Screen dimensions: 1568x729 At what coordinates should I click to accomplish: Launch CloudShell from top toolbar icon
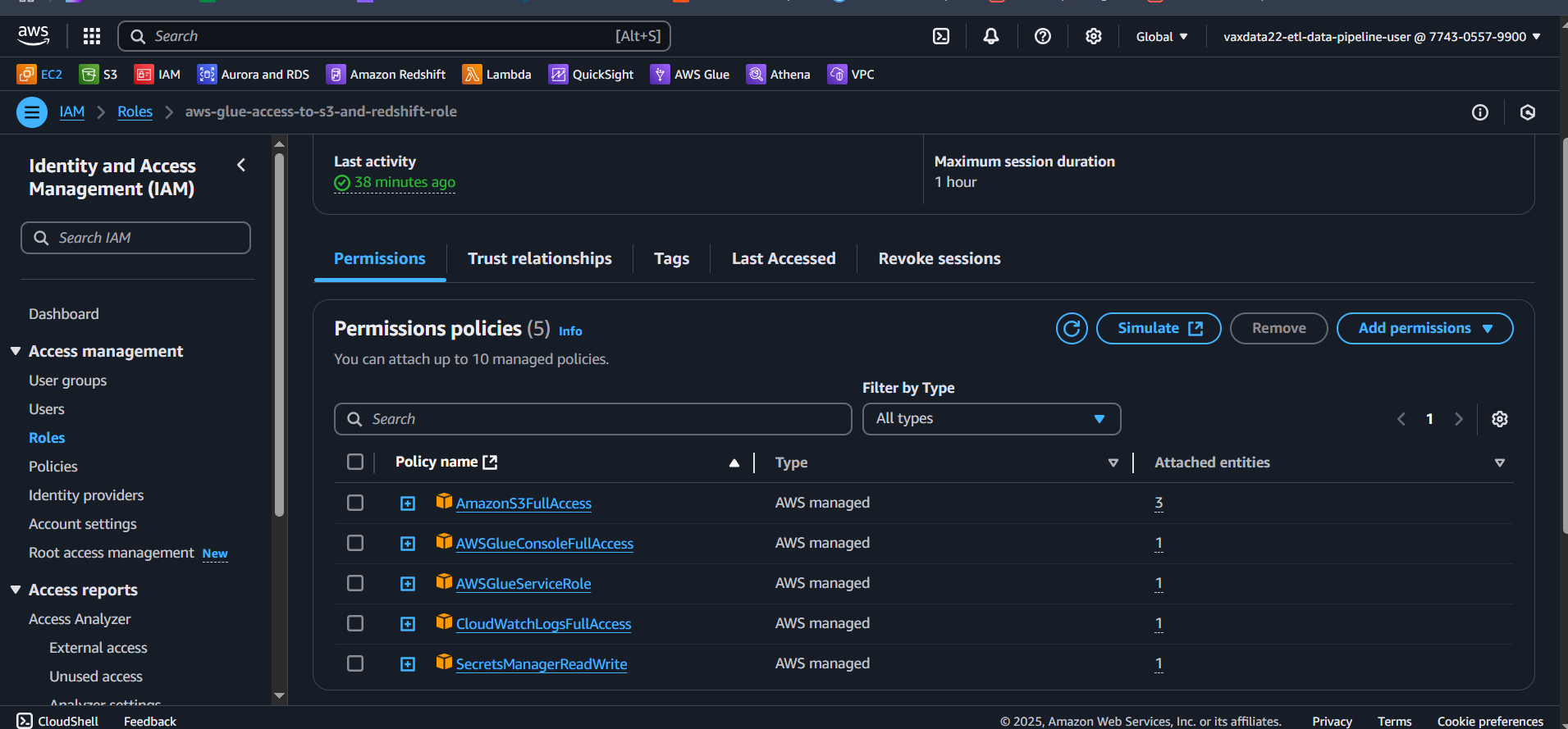[941, 36]
